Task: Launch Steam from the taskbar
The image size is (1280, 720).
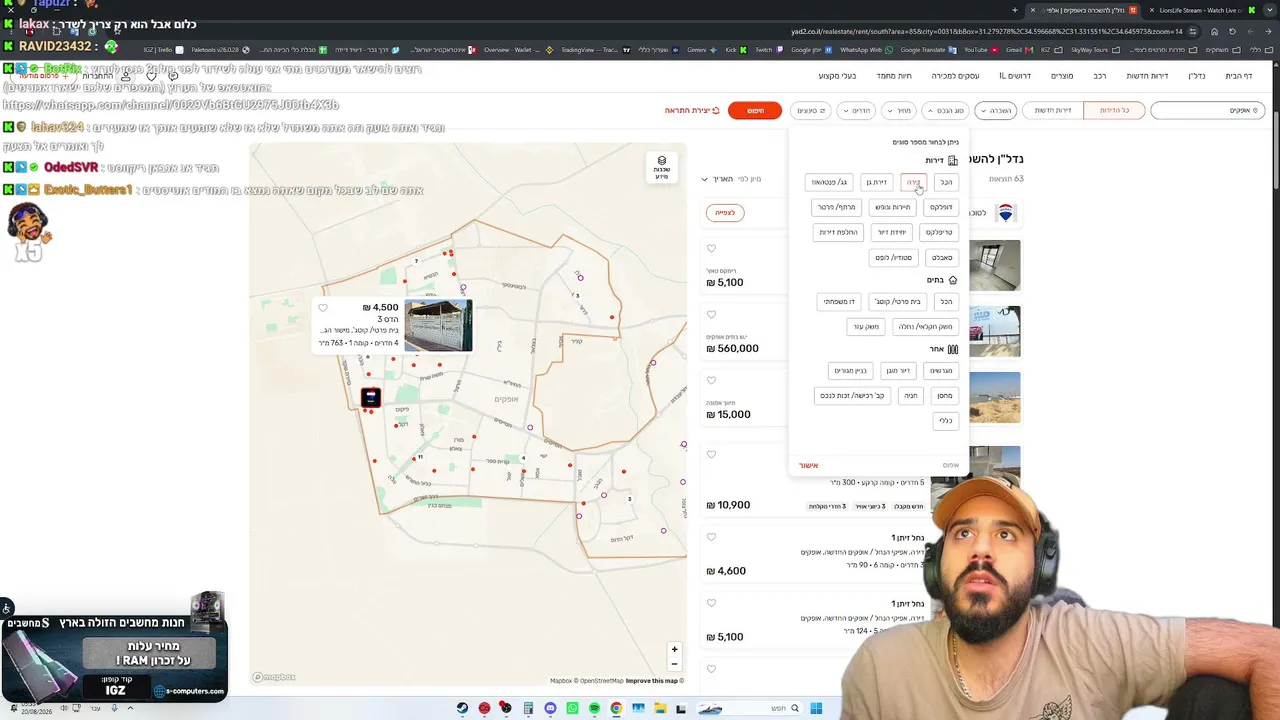Action: tap(462, 709)
